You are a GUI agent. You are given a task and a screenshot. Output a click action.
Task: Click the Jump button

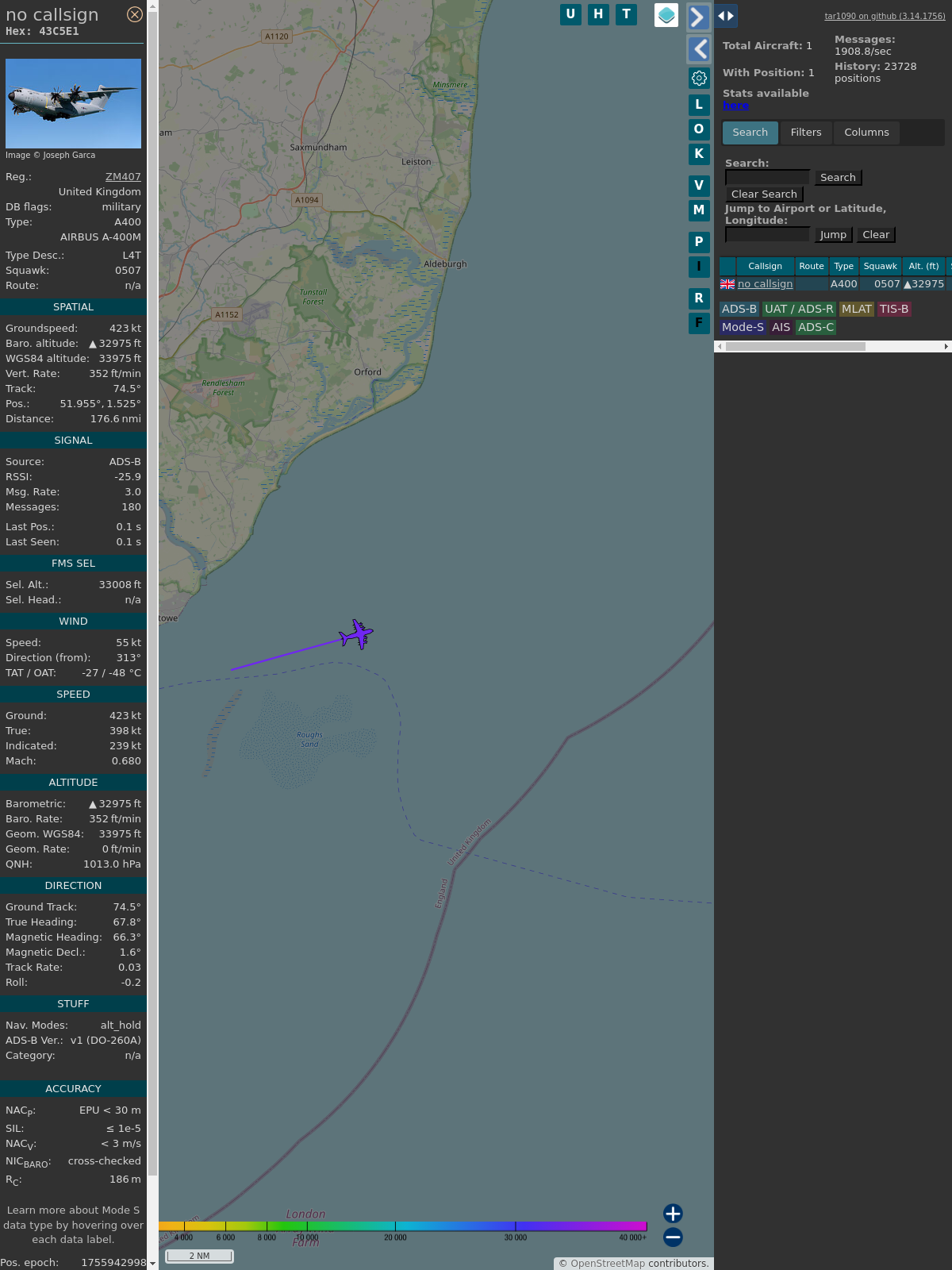click(833, 235)
